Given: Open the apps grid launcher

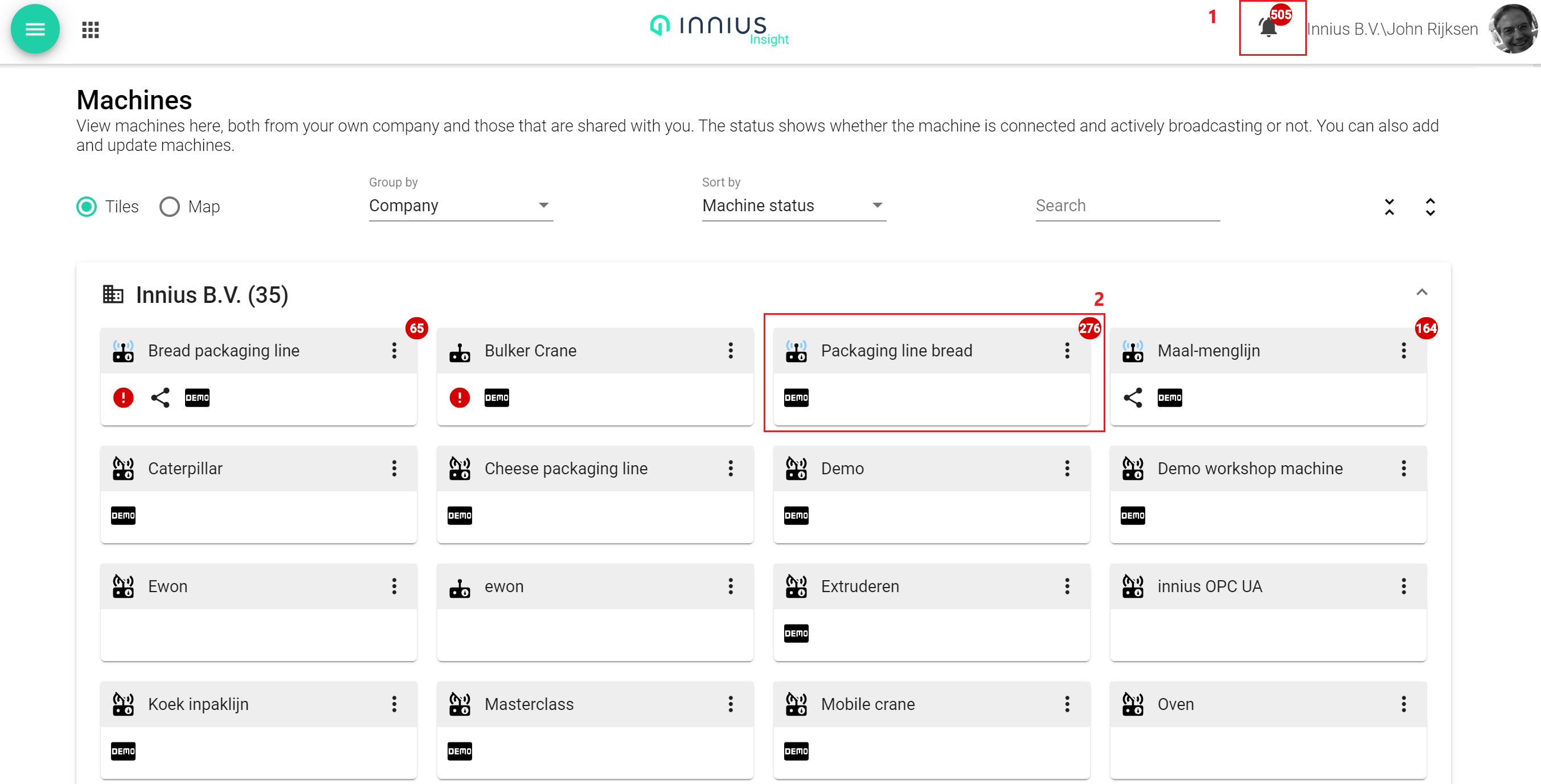Looking at the screenshot, I should pos(91,29).
